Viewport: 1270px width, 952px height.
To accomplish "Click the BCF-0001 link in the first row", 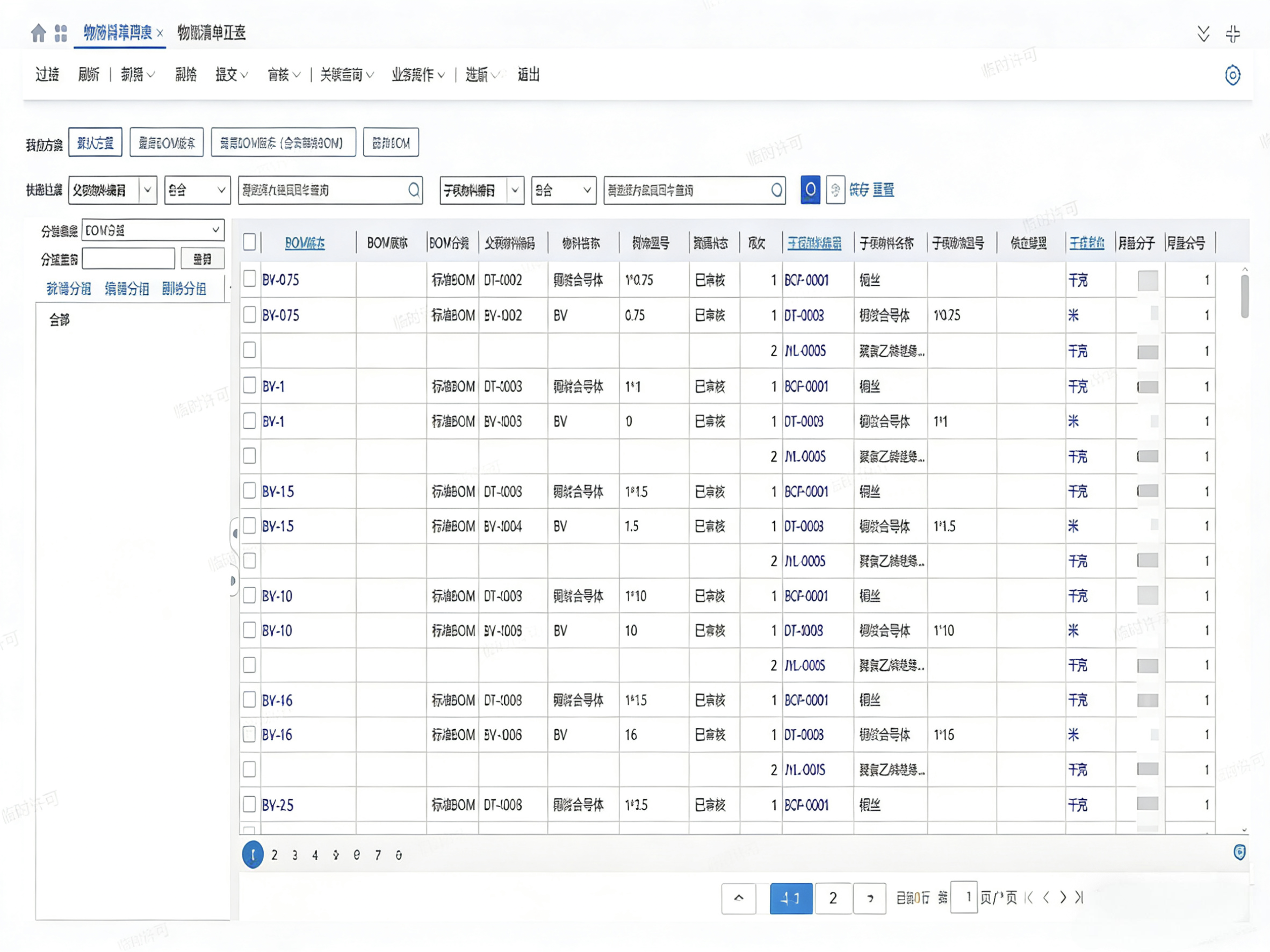I will point(806,280).
